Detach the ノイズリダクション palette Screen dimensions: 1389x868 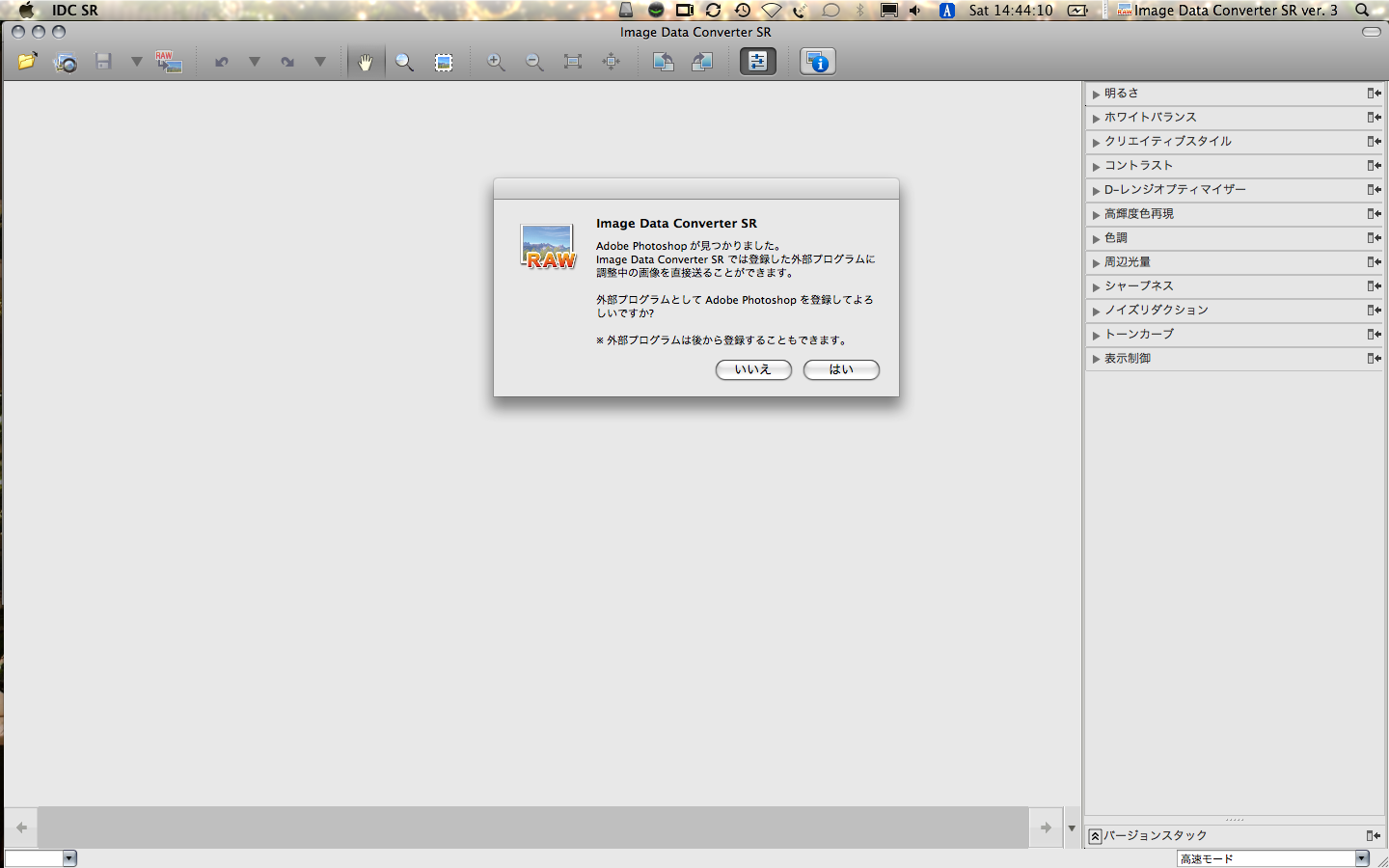pyautogui.click(x=1374, y=310)
